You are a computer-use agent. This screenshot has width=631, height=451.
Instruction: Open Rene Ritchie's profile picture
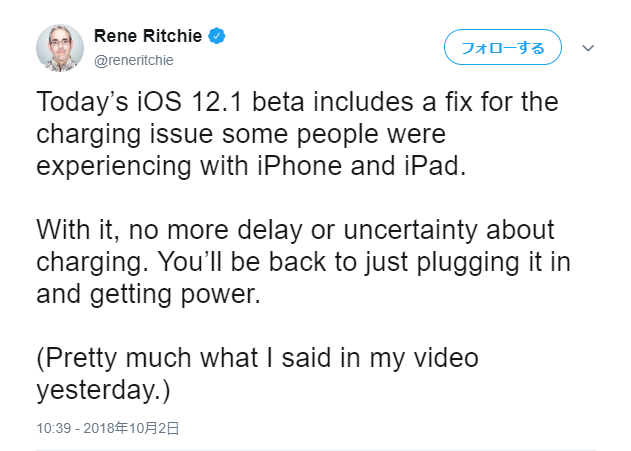tap(60, 48)
